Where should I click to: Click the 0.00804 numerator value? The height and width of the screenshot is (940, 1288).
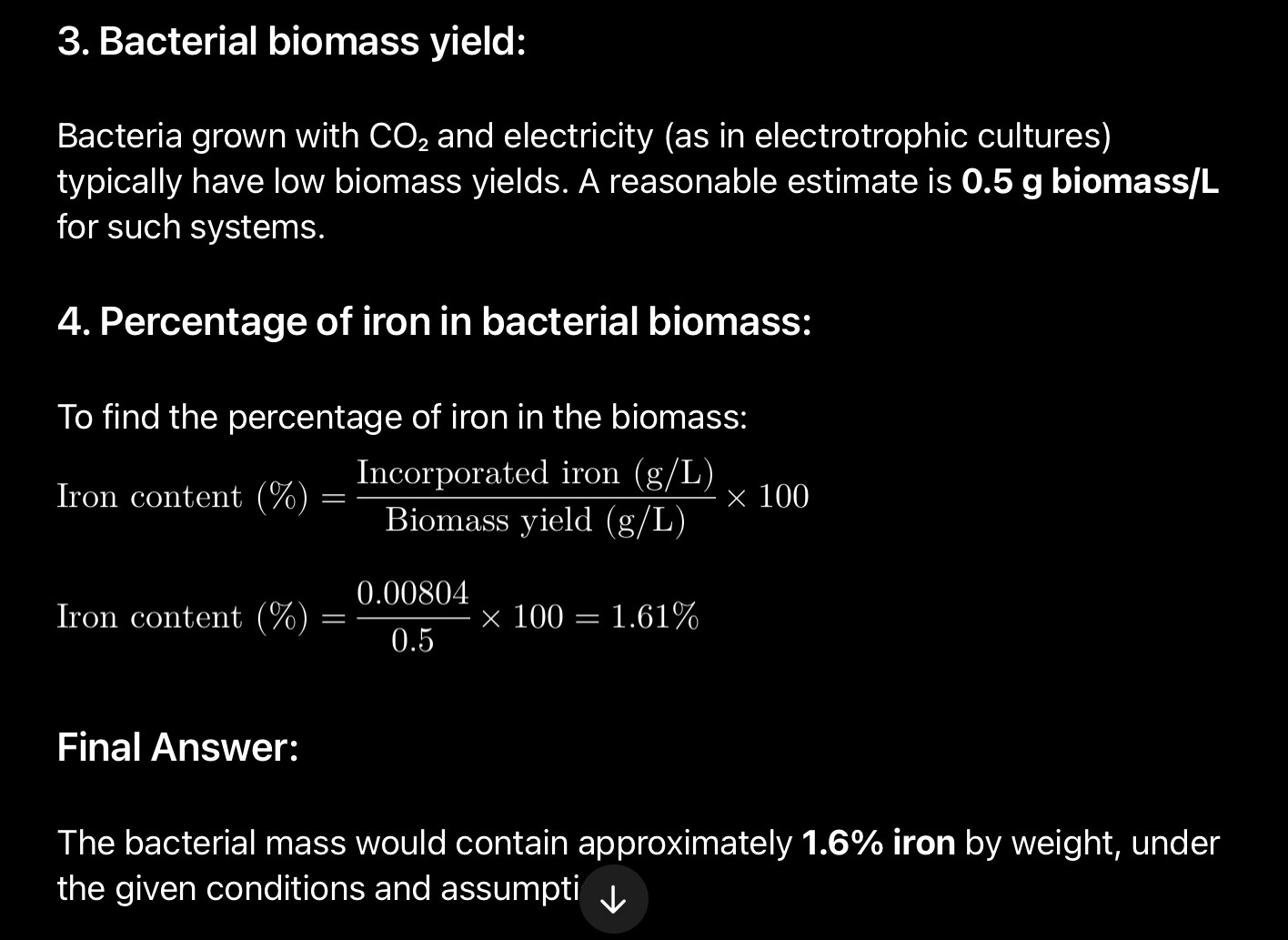coord(413,593)
